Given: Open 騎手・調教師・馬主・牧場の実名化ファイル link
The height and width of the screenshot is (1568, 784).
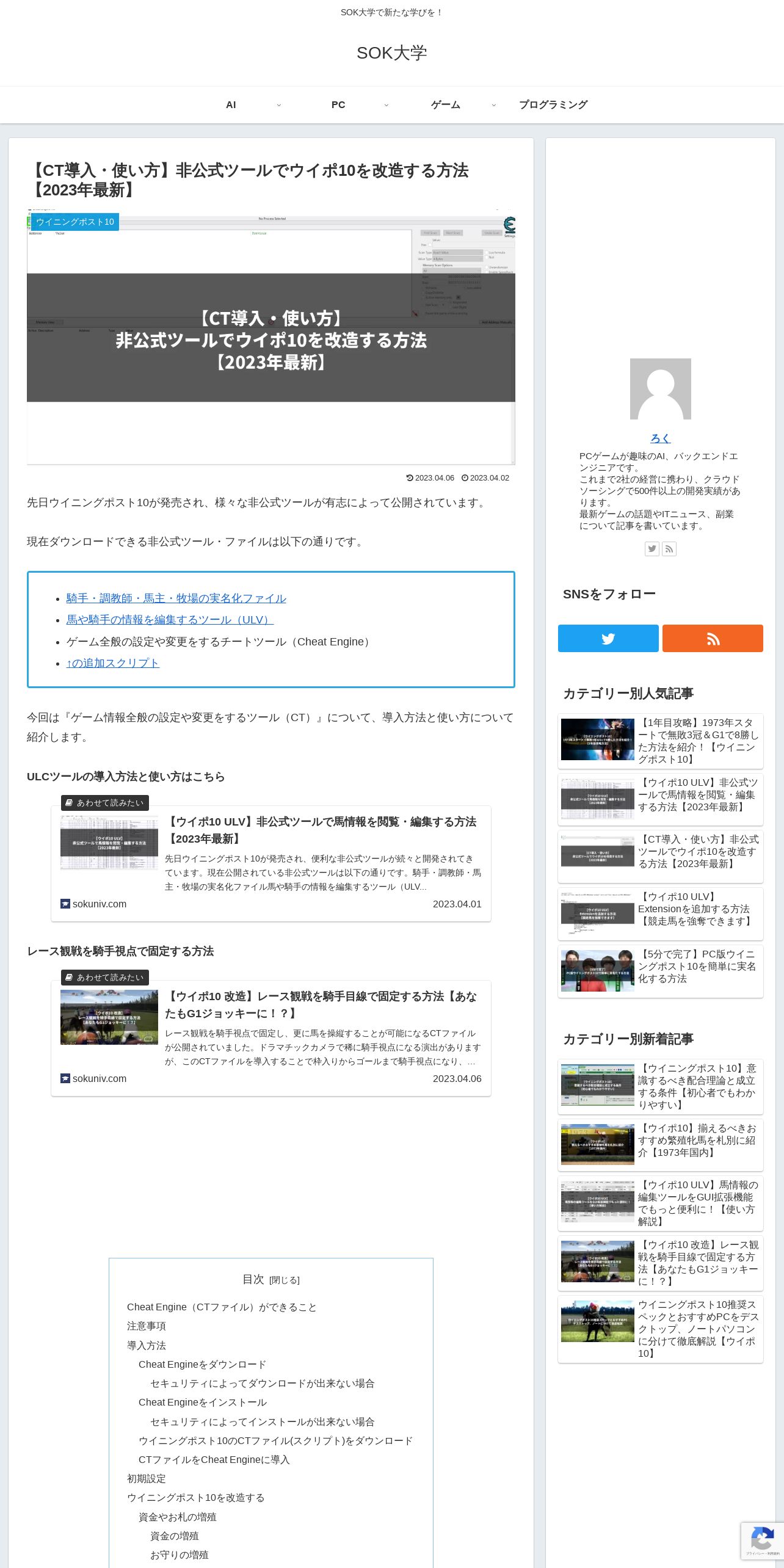Looking at the screenshot, I should (x=176, y=598).
